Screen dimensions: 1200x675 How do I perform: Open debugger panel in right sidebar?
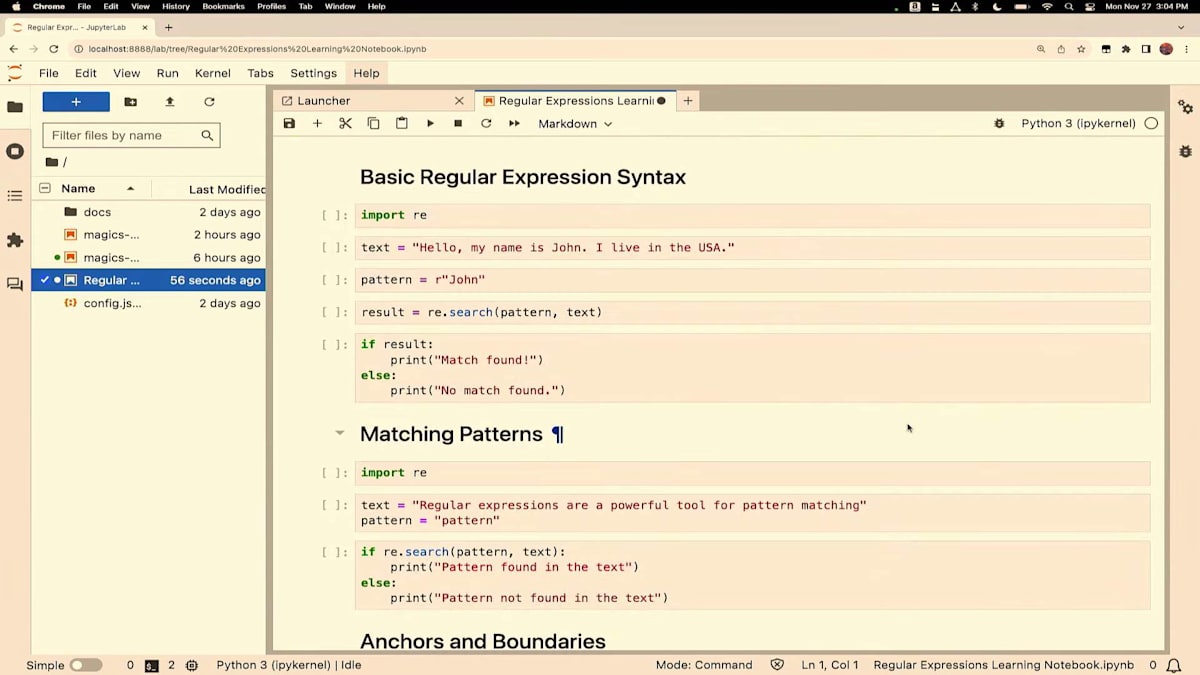[x=1185, y=151]
